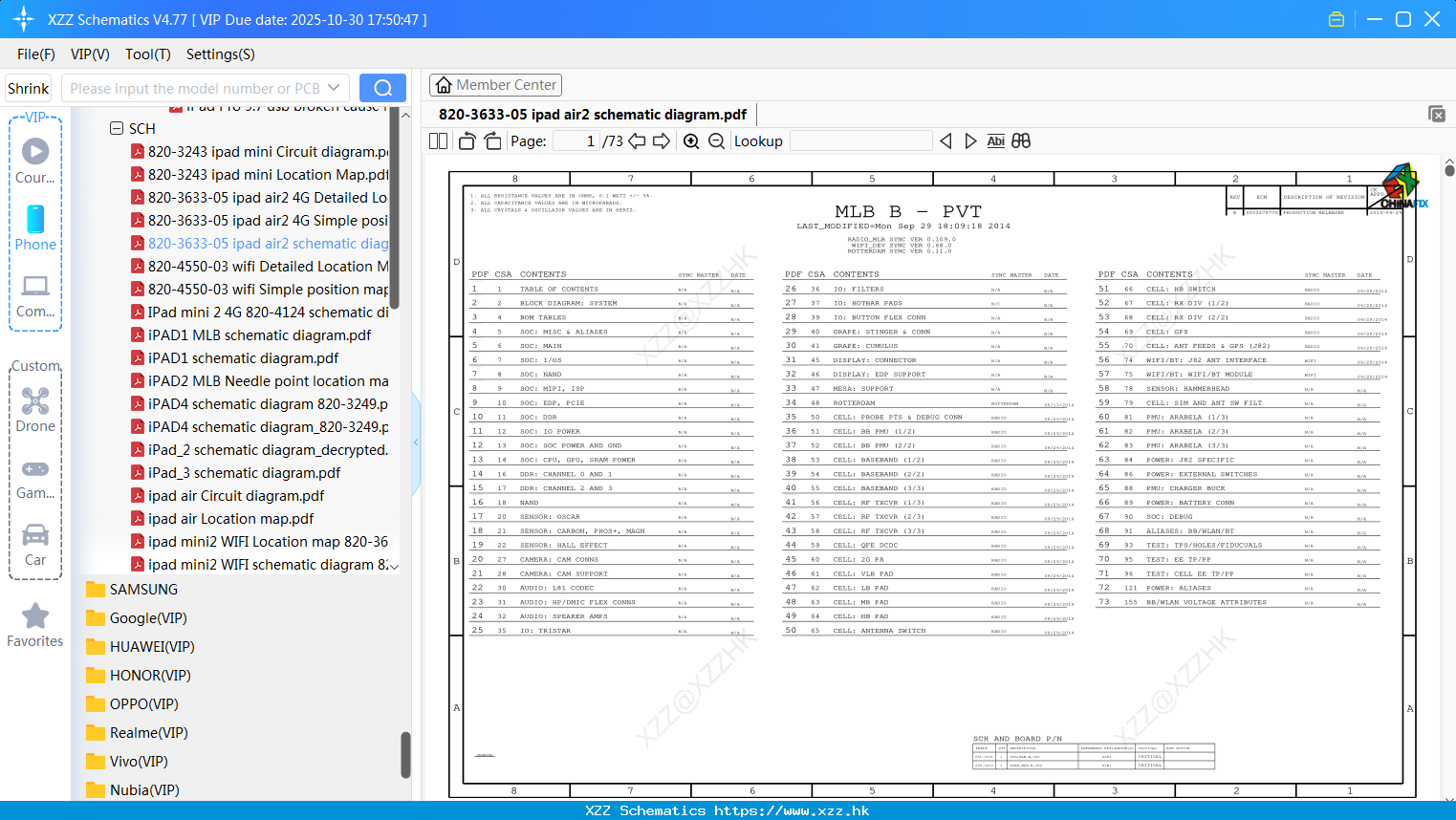Viewport: 1456px width, 820px height.
Task: Collapse the SCH tree node
Action: coord(117,128)
